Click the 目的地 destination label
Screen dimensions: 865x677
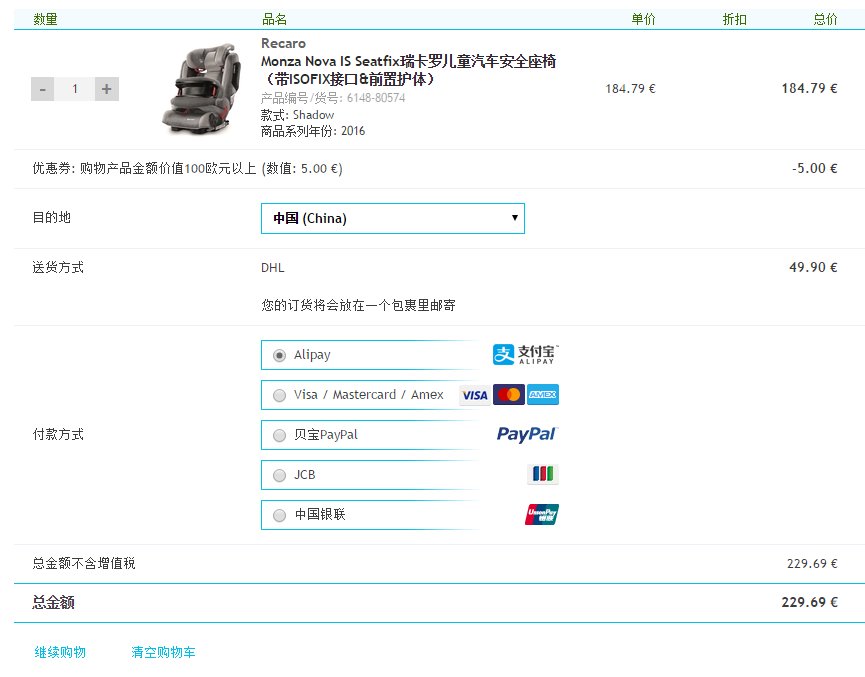(52, 217)
